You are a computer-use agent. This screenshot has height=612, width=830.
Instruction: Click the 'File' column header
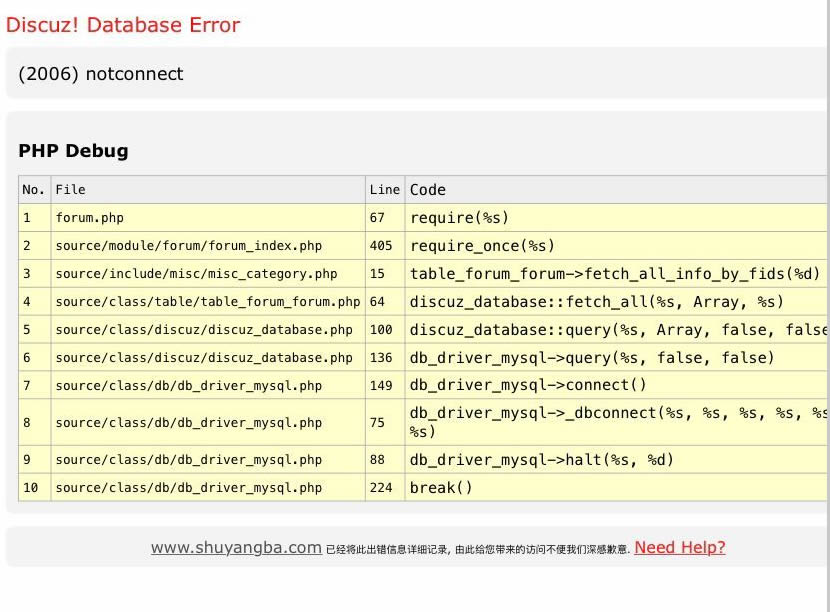coord(208,190)
